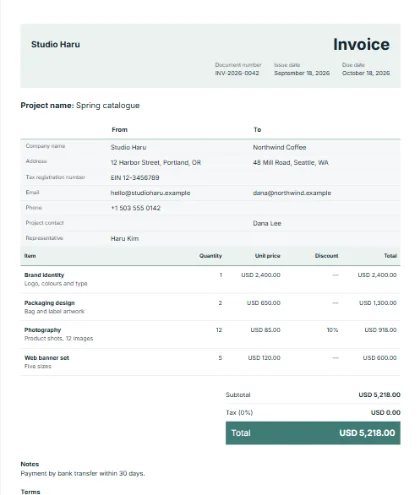This screenshot has width=420, height=495.
Task: Click the To column header
Action: click(257, 130)
